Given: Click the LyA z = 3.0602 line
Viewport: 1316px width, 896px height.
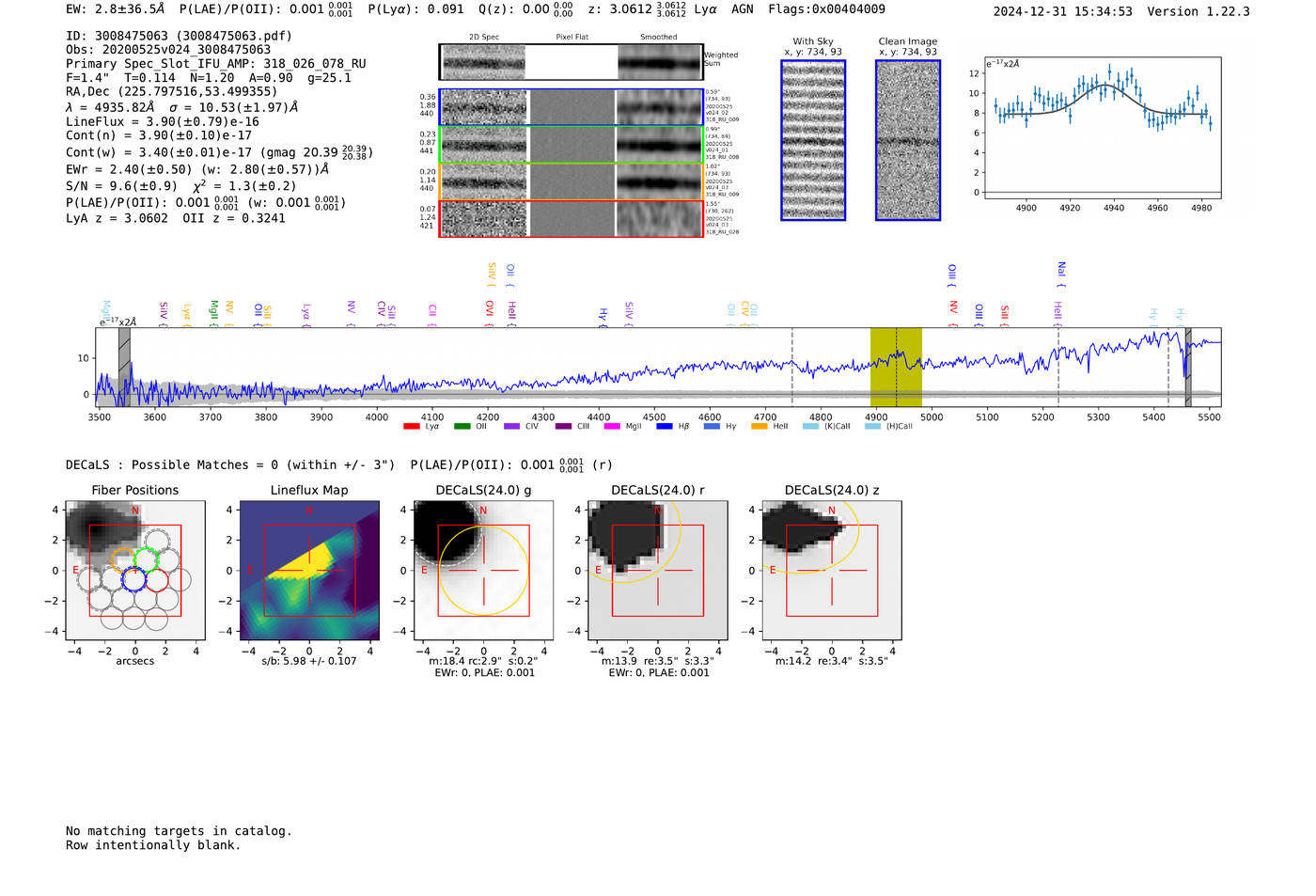Looking at the screenshot, I should [176, 218].
